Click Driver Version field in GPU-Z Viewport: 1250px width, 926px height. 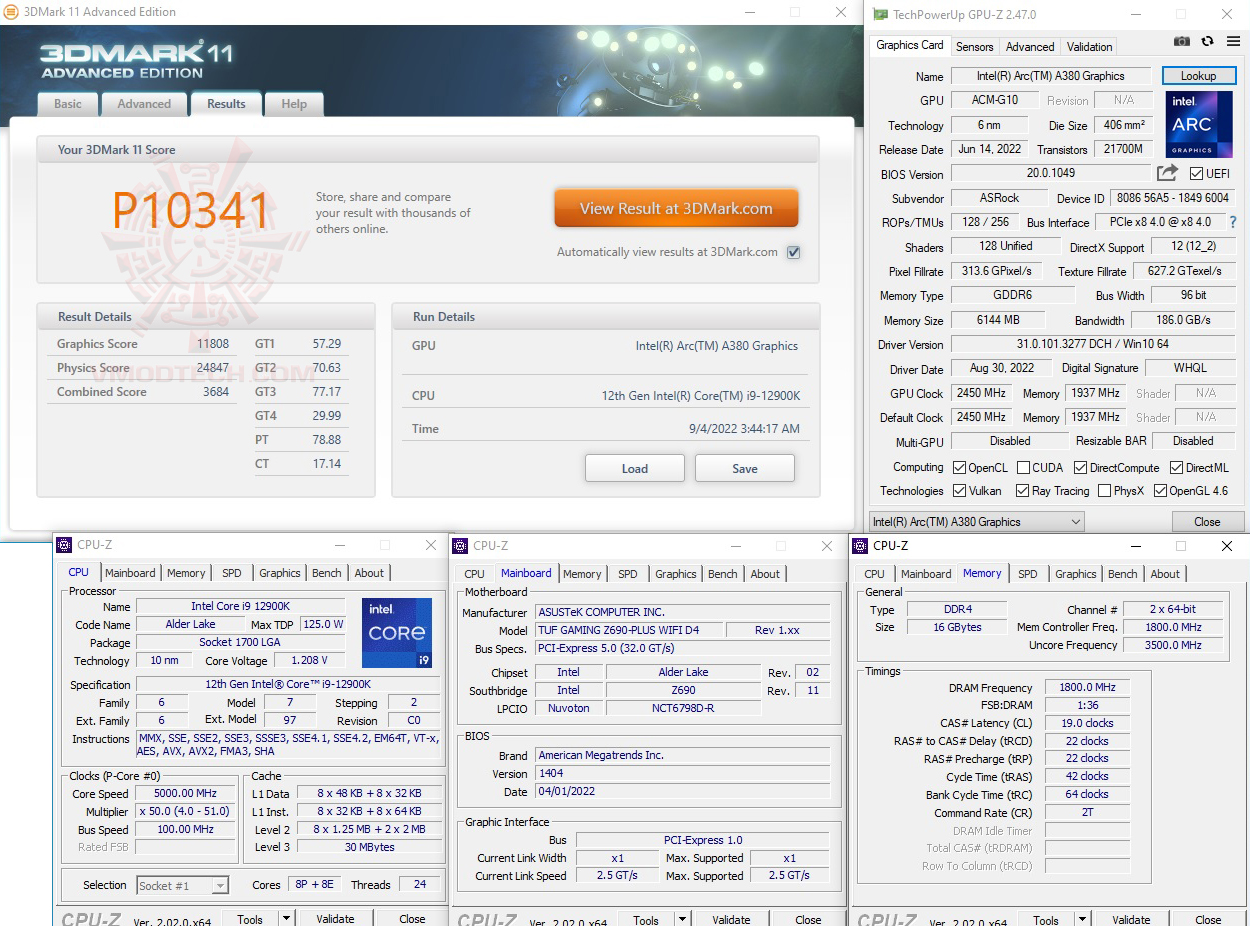tap(1093, 345)
